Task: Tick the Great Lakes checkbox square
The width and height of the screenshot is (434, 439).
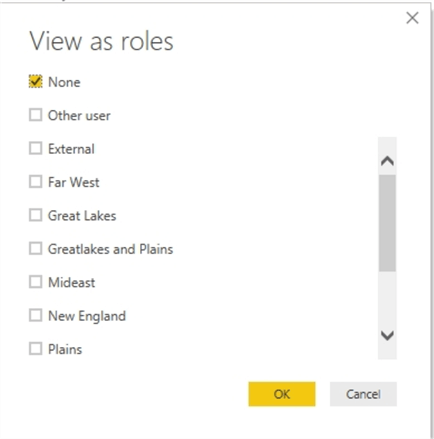Action: tap(35, 215)
